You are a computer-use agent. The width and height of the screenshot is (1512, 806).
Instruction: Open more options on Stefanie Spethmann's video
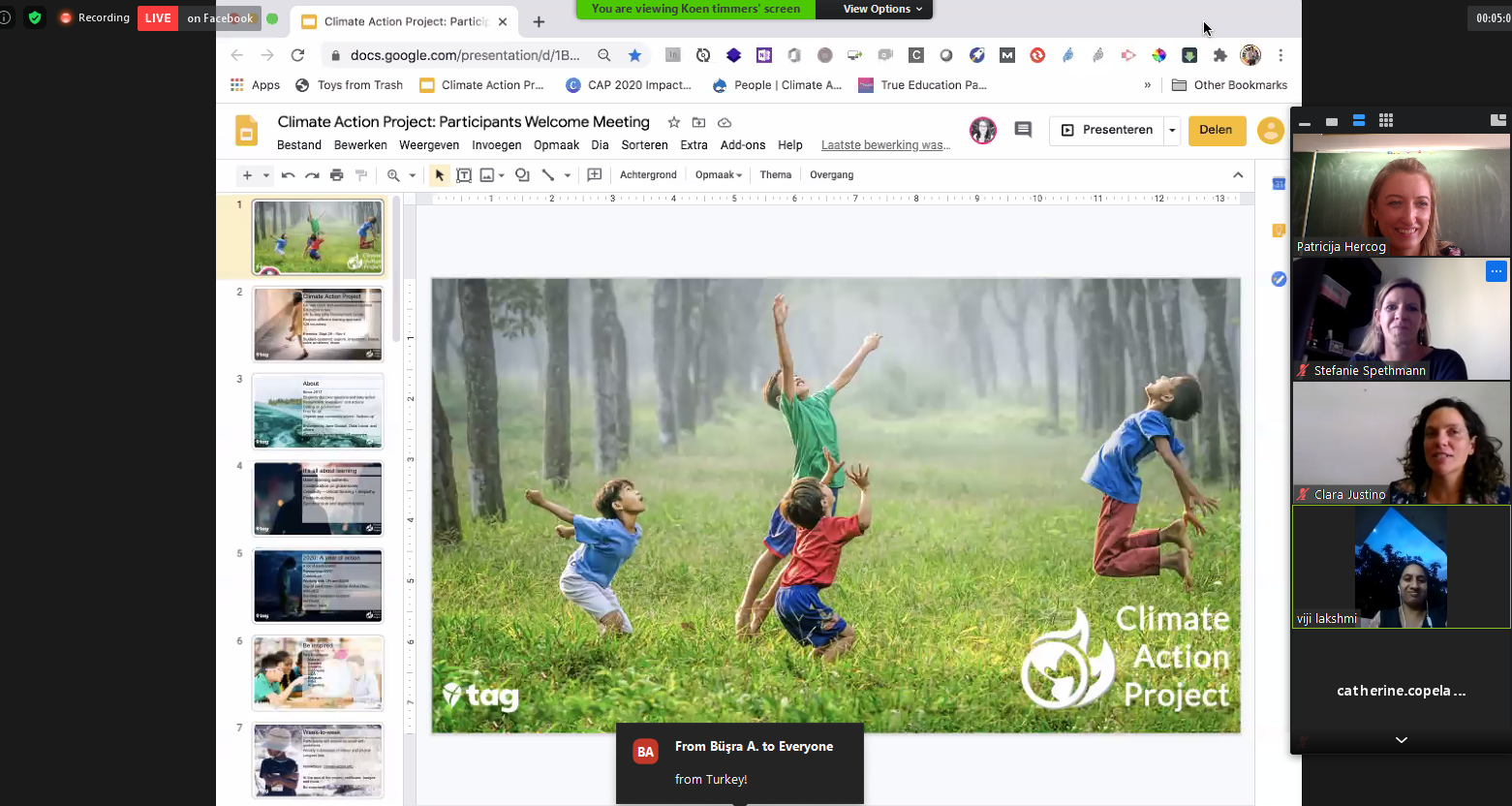click(x=1497, y=271)
